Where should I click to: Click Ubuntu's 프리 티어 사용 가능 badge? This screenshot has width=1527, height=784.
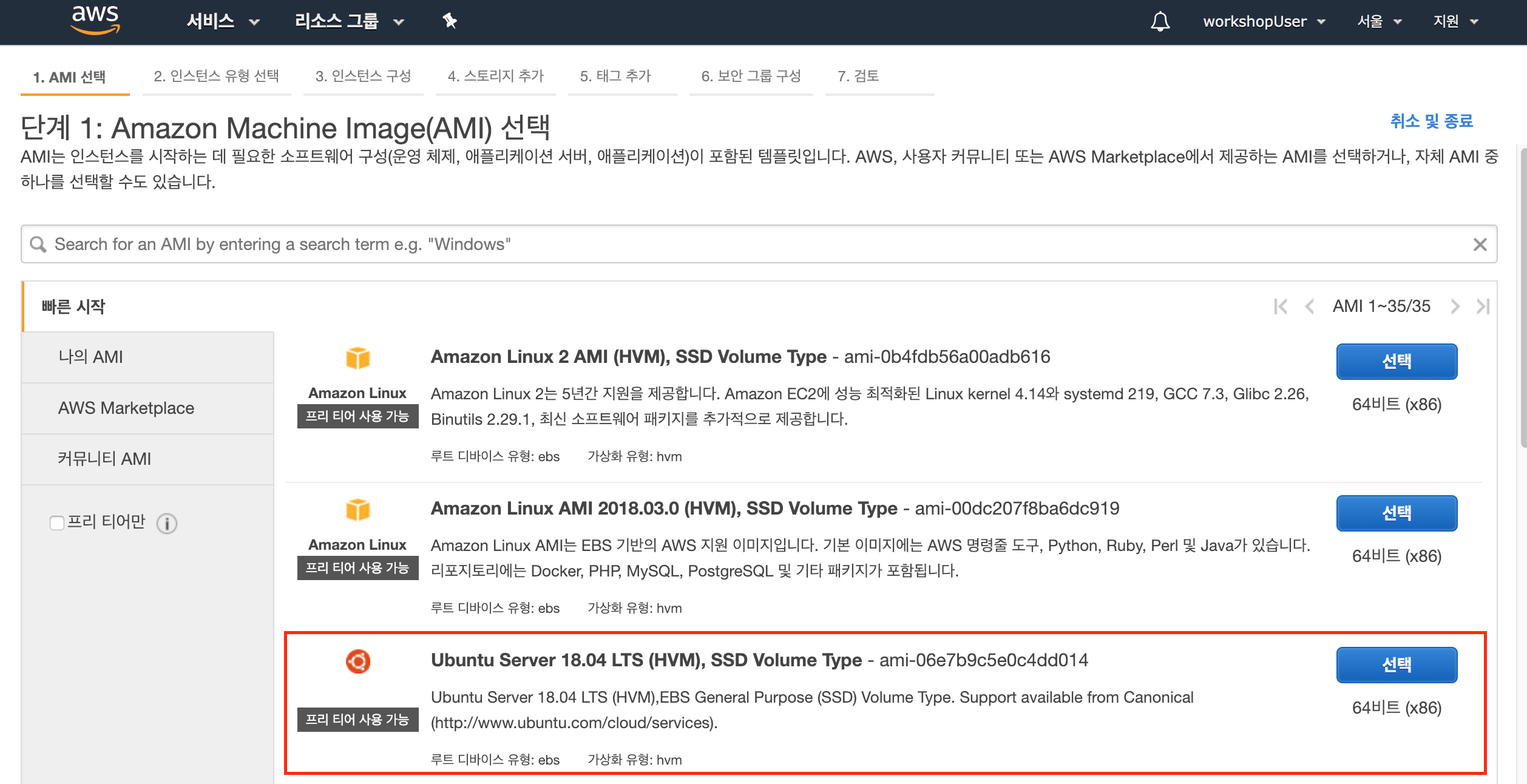[x=357, y=720]
